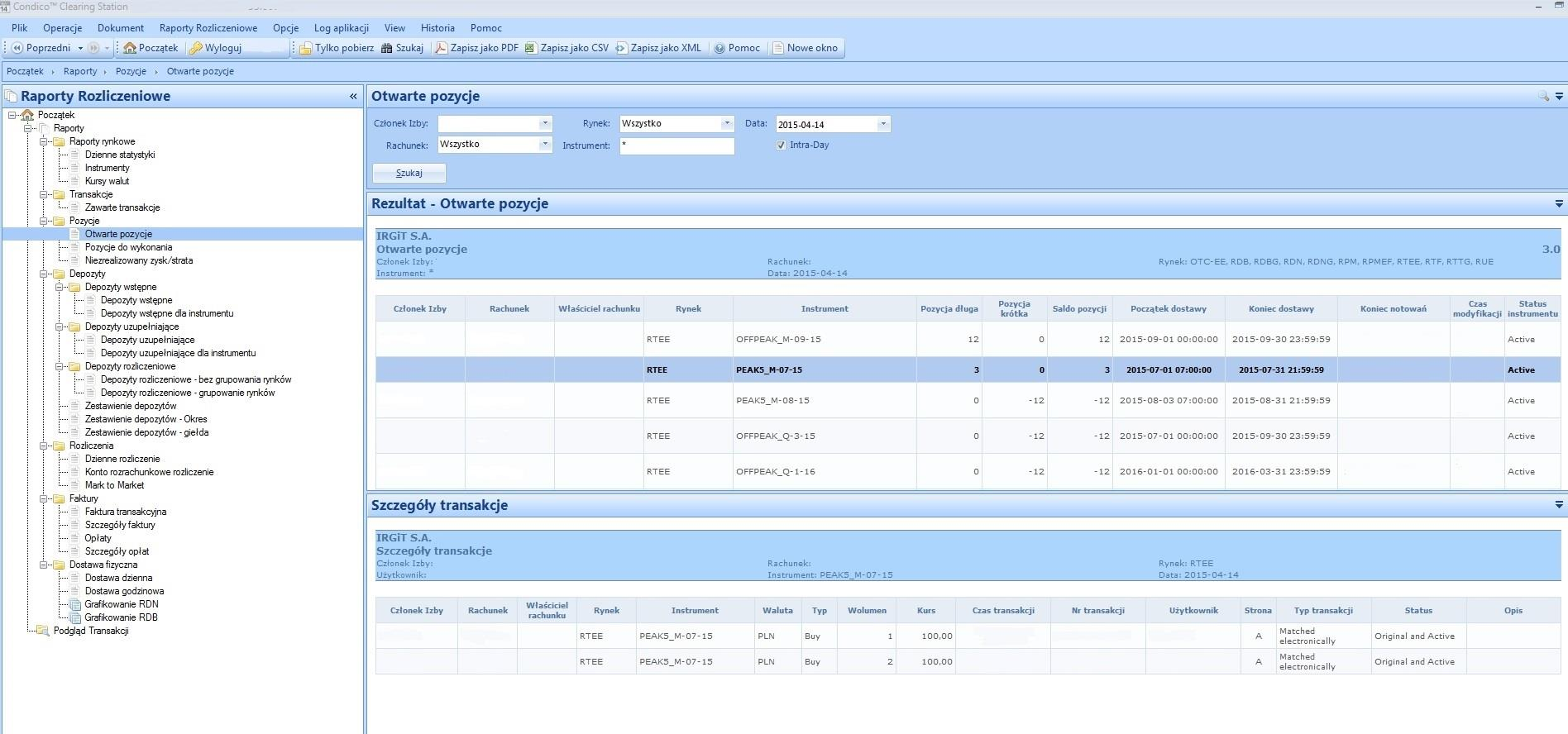Screen dimensions: 1568x734
Task: Collapse the Otwarte pozycje search panel
Action: coord(1559,96)
